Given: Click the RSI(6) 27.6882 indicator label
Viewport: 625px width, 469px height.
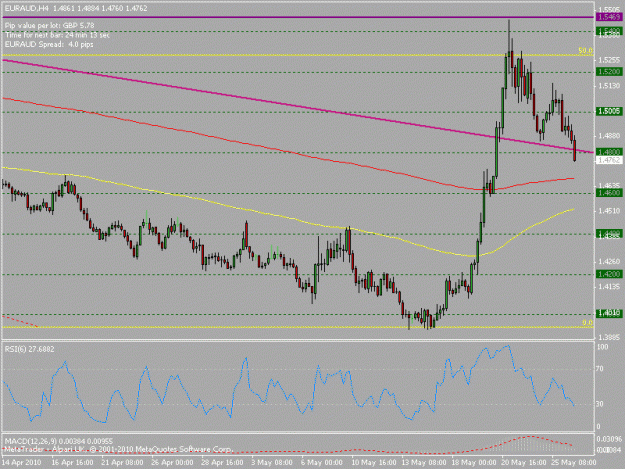Looking at the screenshot, I should [29, 349].
